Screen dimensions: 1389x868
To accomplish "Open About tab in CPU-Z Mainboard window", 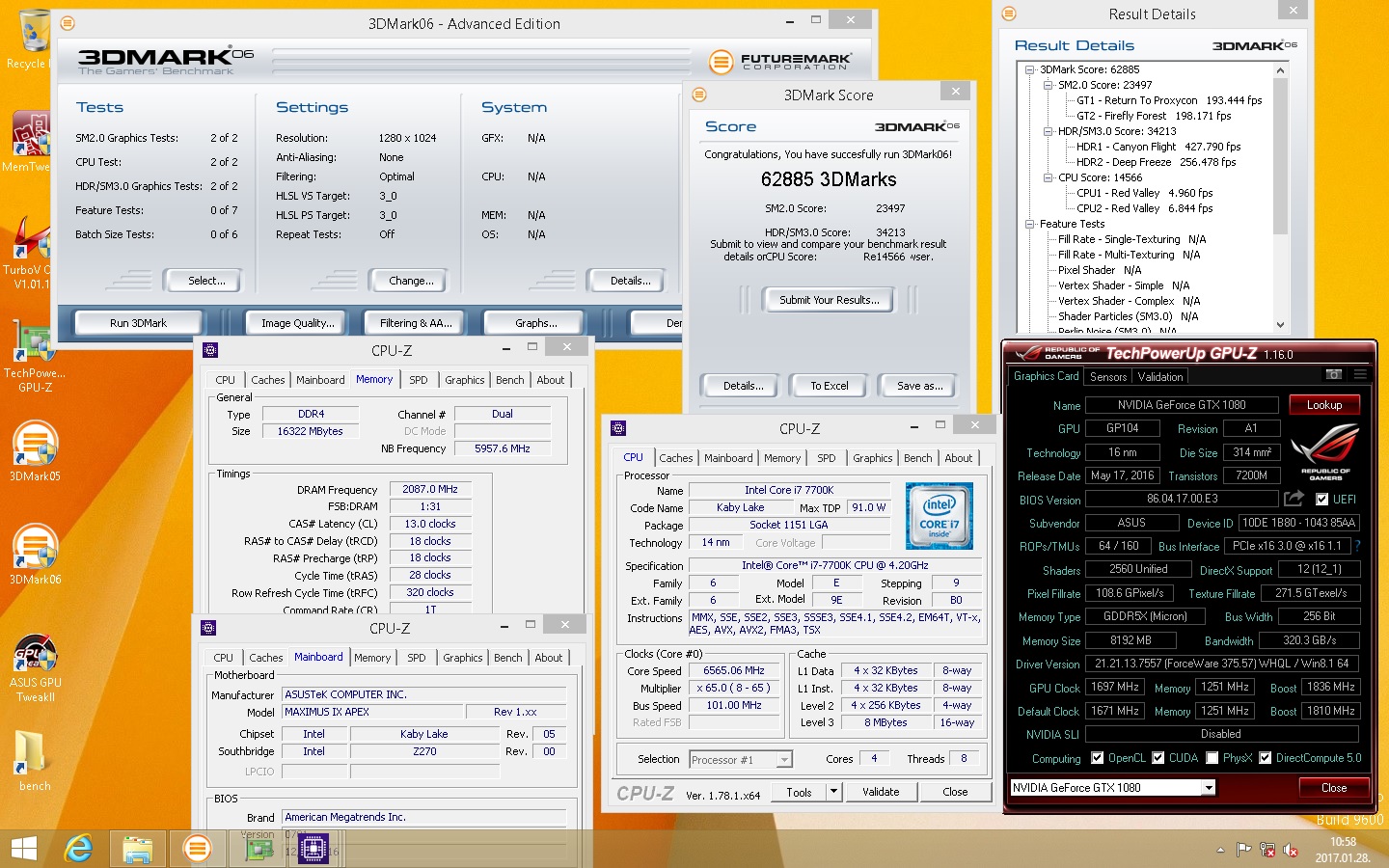I will [549, 658].
